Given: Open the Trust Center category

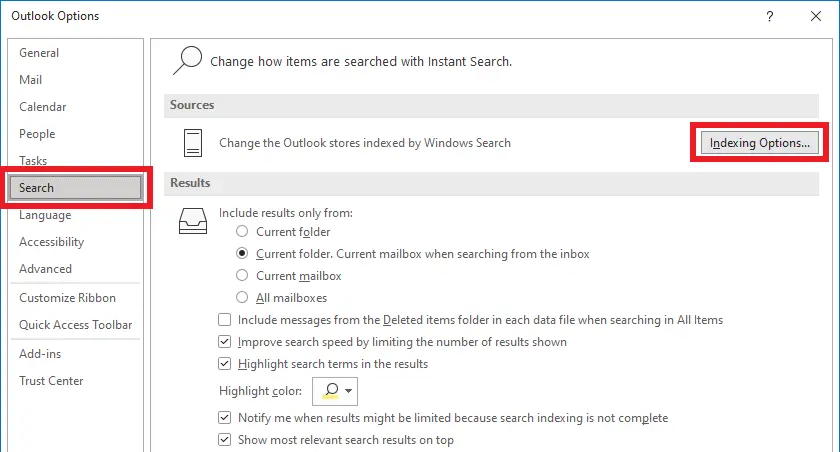Looking at the screenshot, I should [51, 381].
